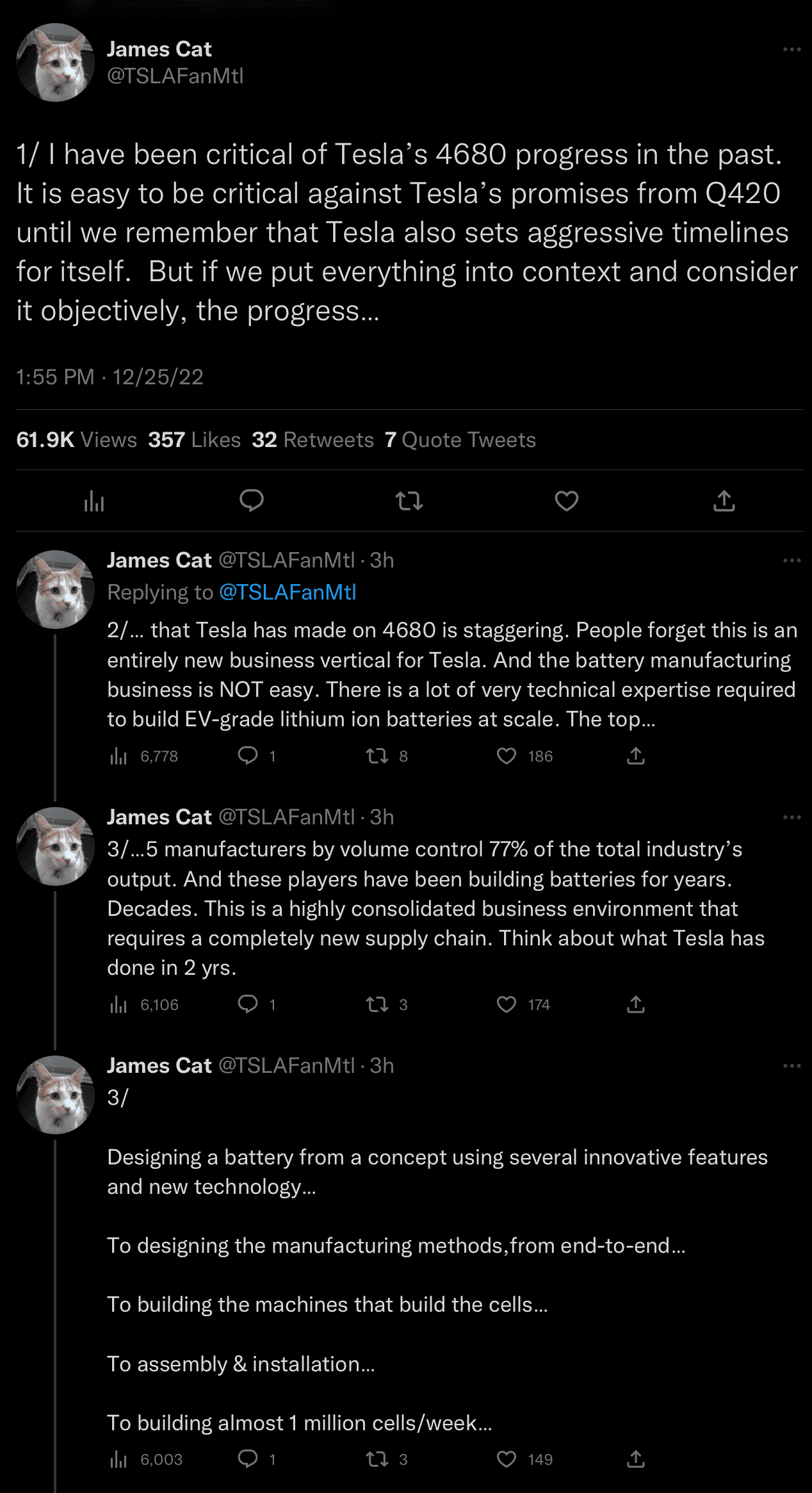Reply to the main 1/ tweet

point(252,501)
